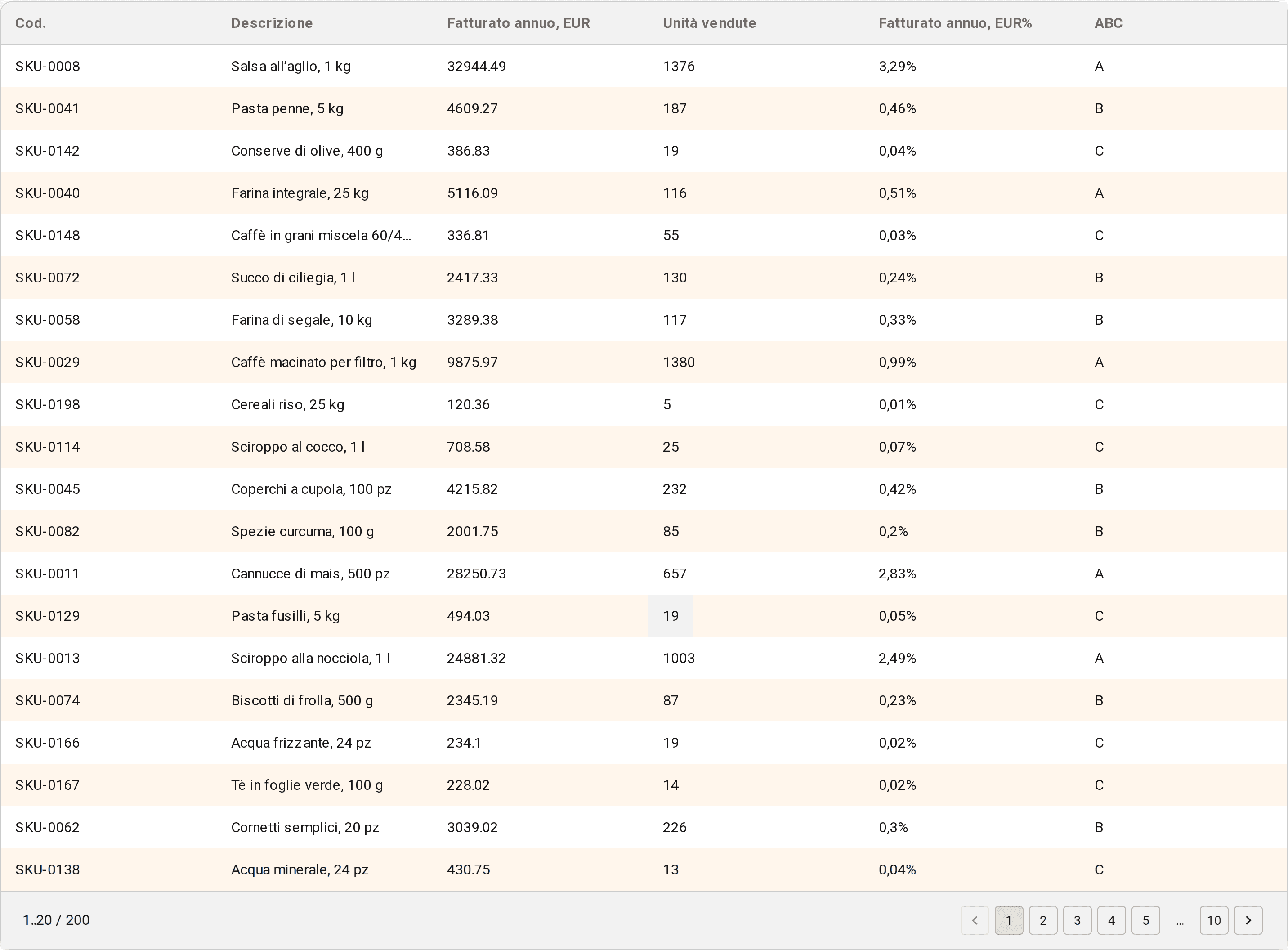Sort by Fatturato annuo, EUR% header
This screenshot has width=1288, height=950.
[x=955, y=23]
